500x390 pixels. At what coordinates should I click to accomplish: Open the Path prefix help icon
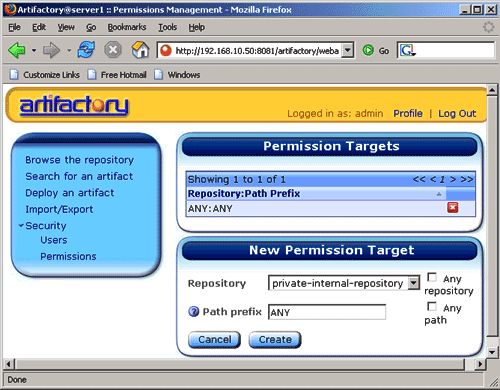(x=193, y=312)
